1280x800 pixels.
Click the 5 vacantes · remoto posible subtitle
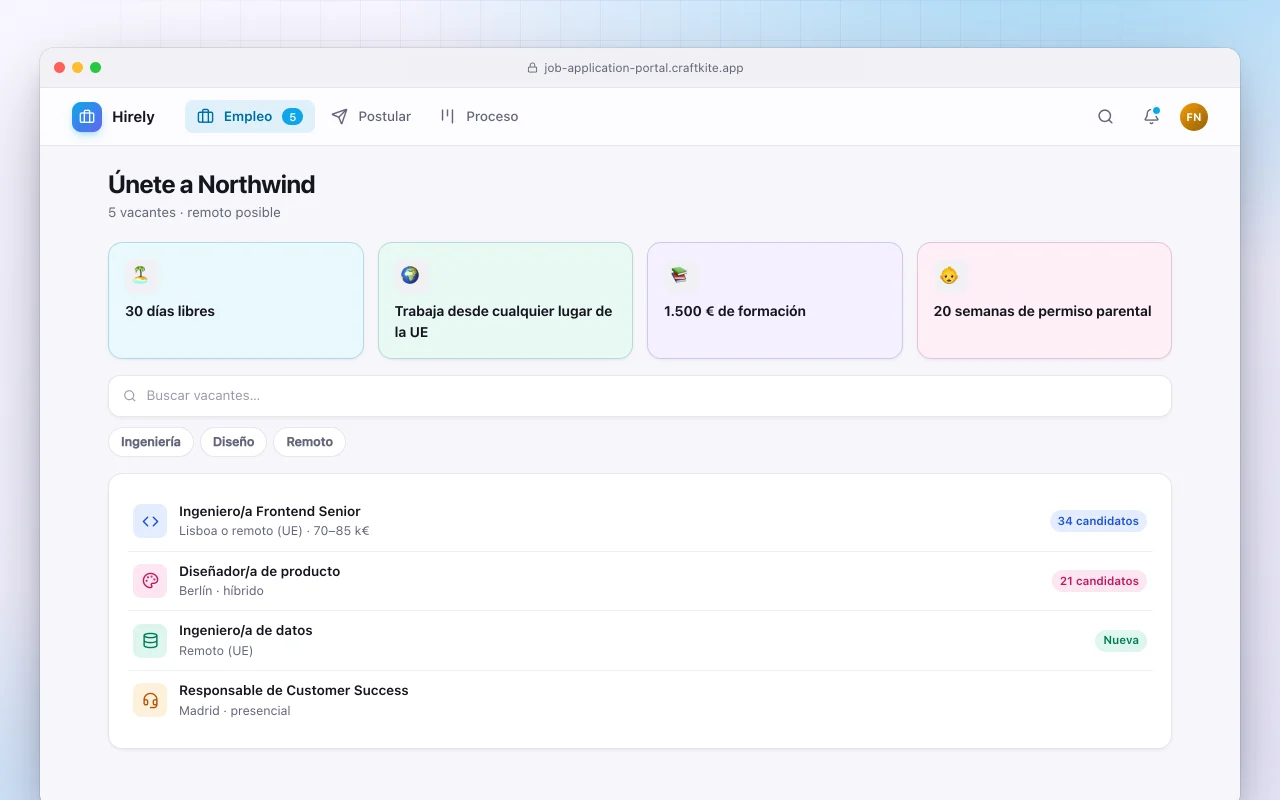pos(194,212)
